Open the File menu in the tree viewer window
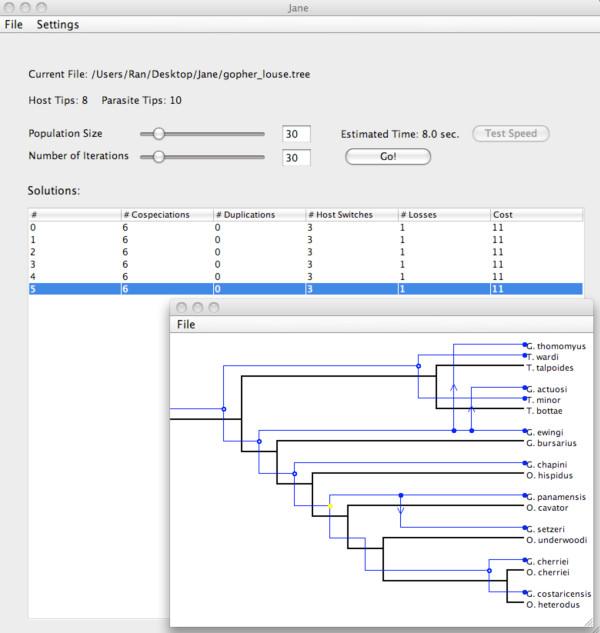Viewport: 600px width, 633px height. pos(186,324)
